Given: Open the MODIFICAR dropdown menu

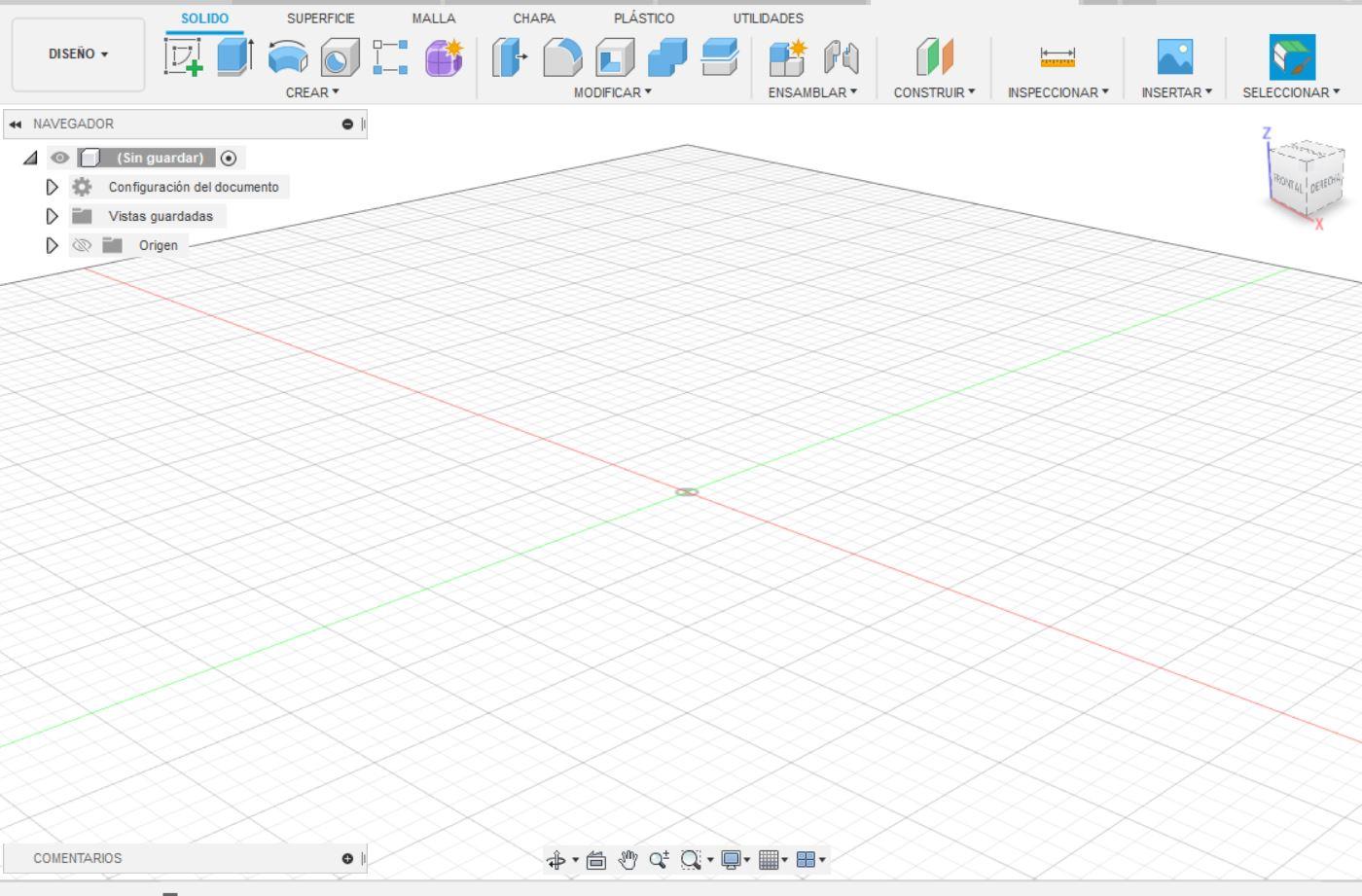Looking at the screenshot, I should (613, 92).
